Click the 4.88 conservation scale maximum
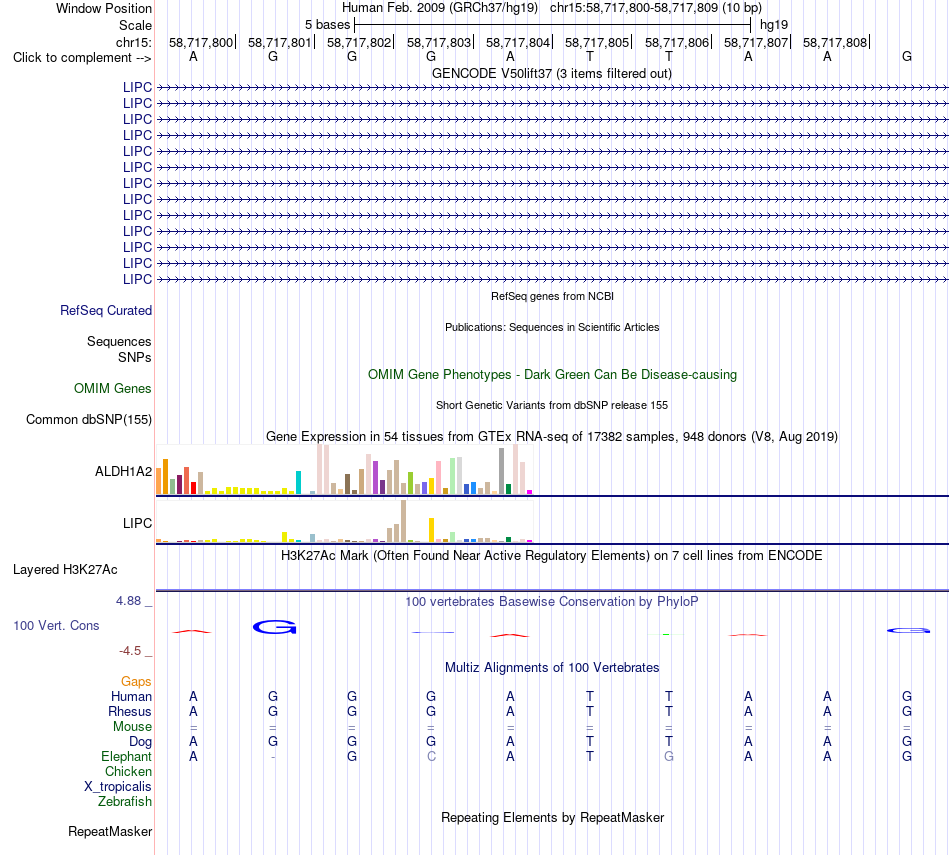The height and width of the screenshot is (855, 950). pyautogui.click(x=128, y=600)
